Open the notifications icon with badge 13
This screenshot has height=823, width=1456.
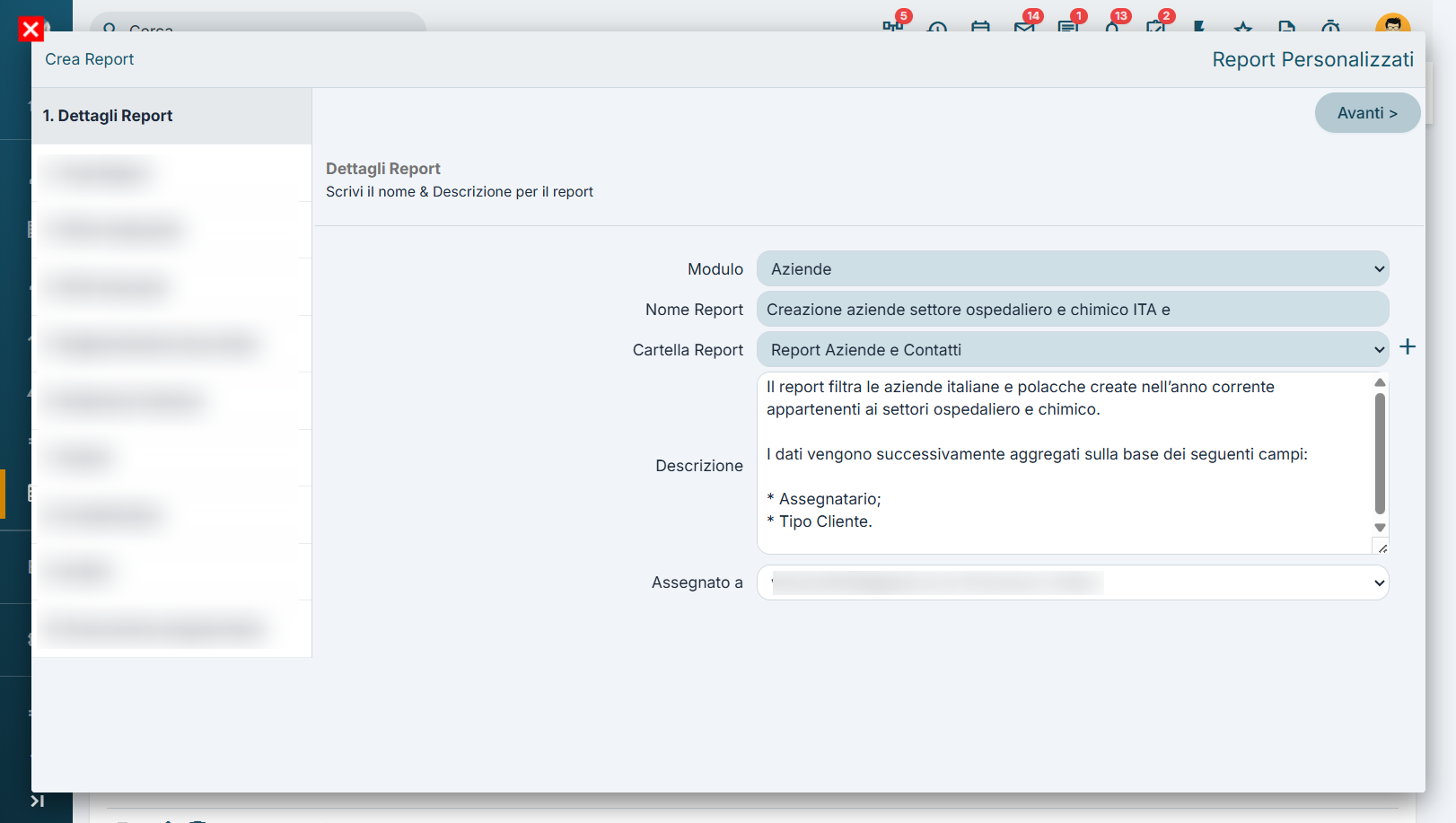(1112, 26)
